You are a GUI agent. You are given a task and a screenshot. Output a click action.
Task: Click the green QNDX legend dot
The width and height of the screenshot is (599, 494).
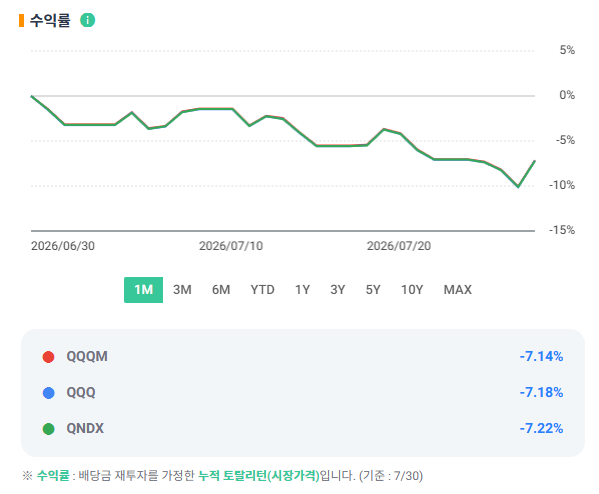tap(49, 429)
